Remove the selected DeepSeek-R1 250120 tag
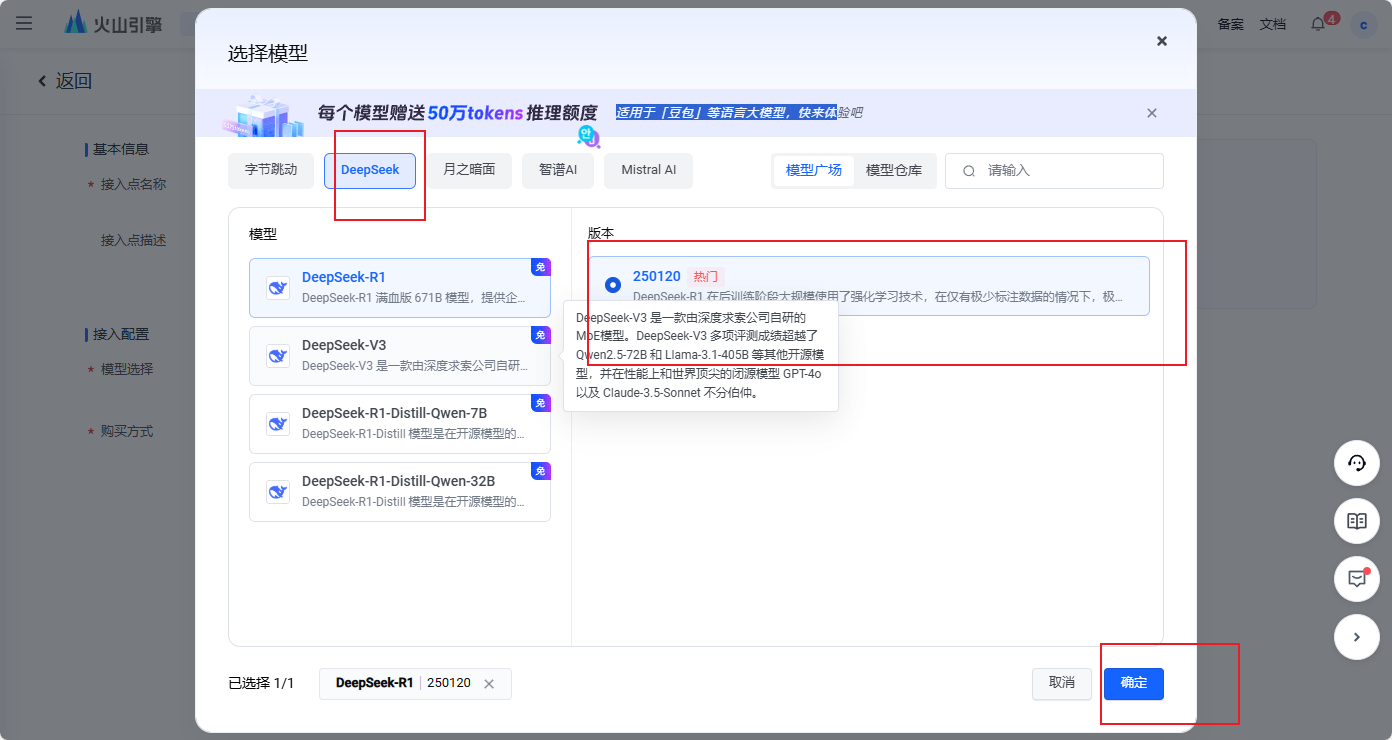This screenshot has width=1392, height=740. (x=489, y=684)
